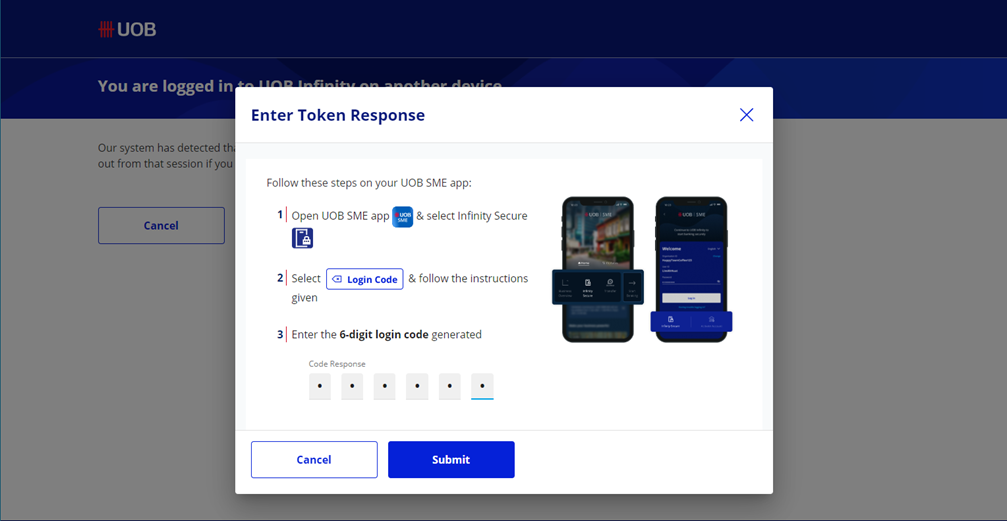
Task: Select the language dropdown on right phone
Action: [x=714, y=249]
